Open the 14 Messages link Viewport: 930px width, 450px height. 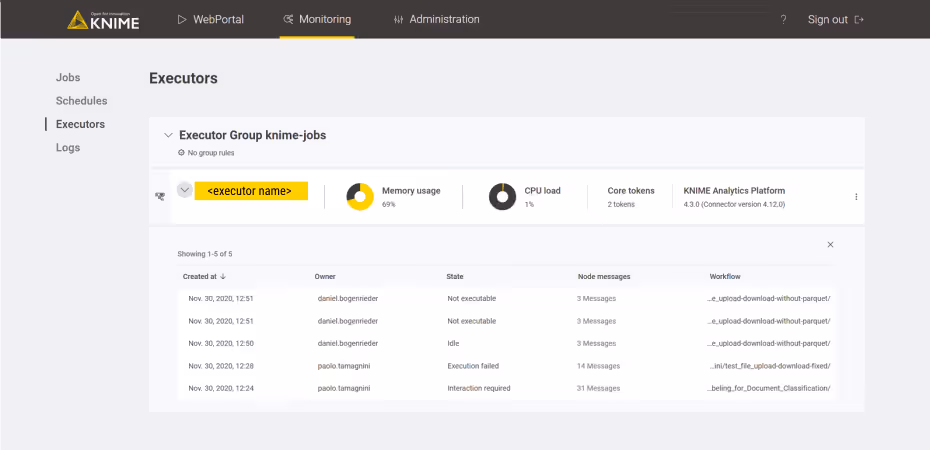tap(598, 366)
